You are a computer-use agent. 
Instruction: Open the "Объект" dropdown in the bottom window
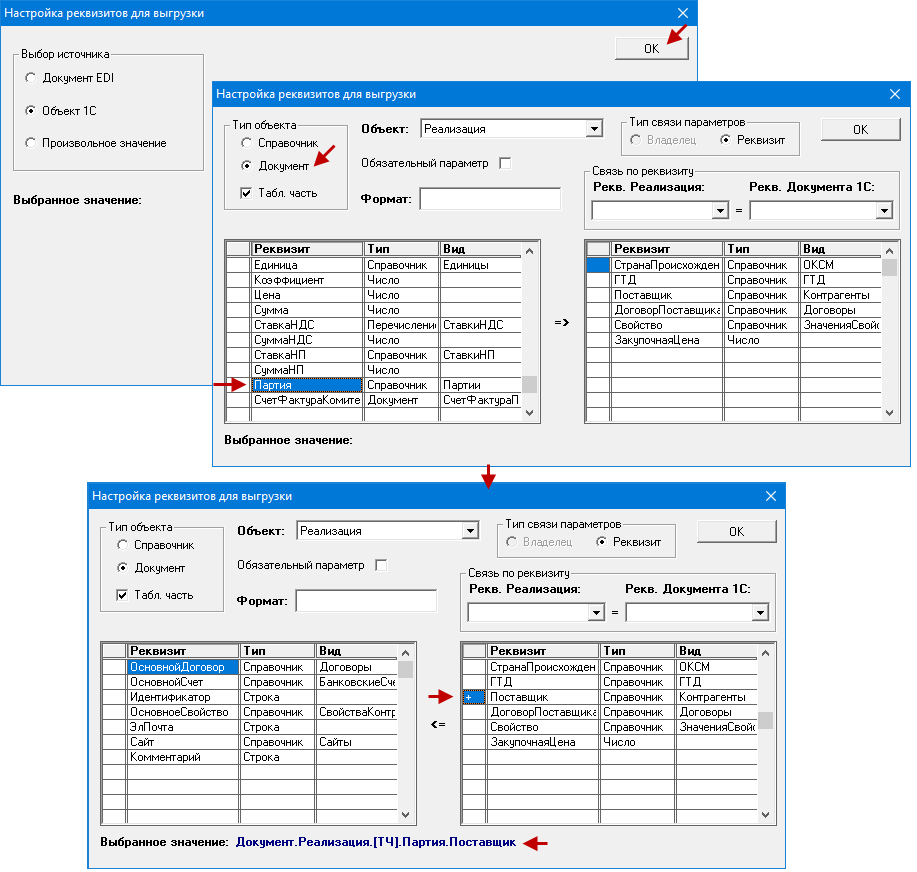coord(470,530)
